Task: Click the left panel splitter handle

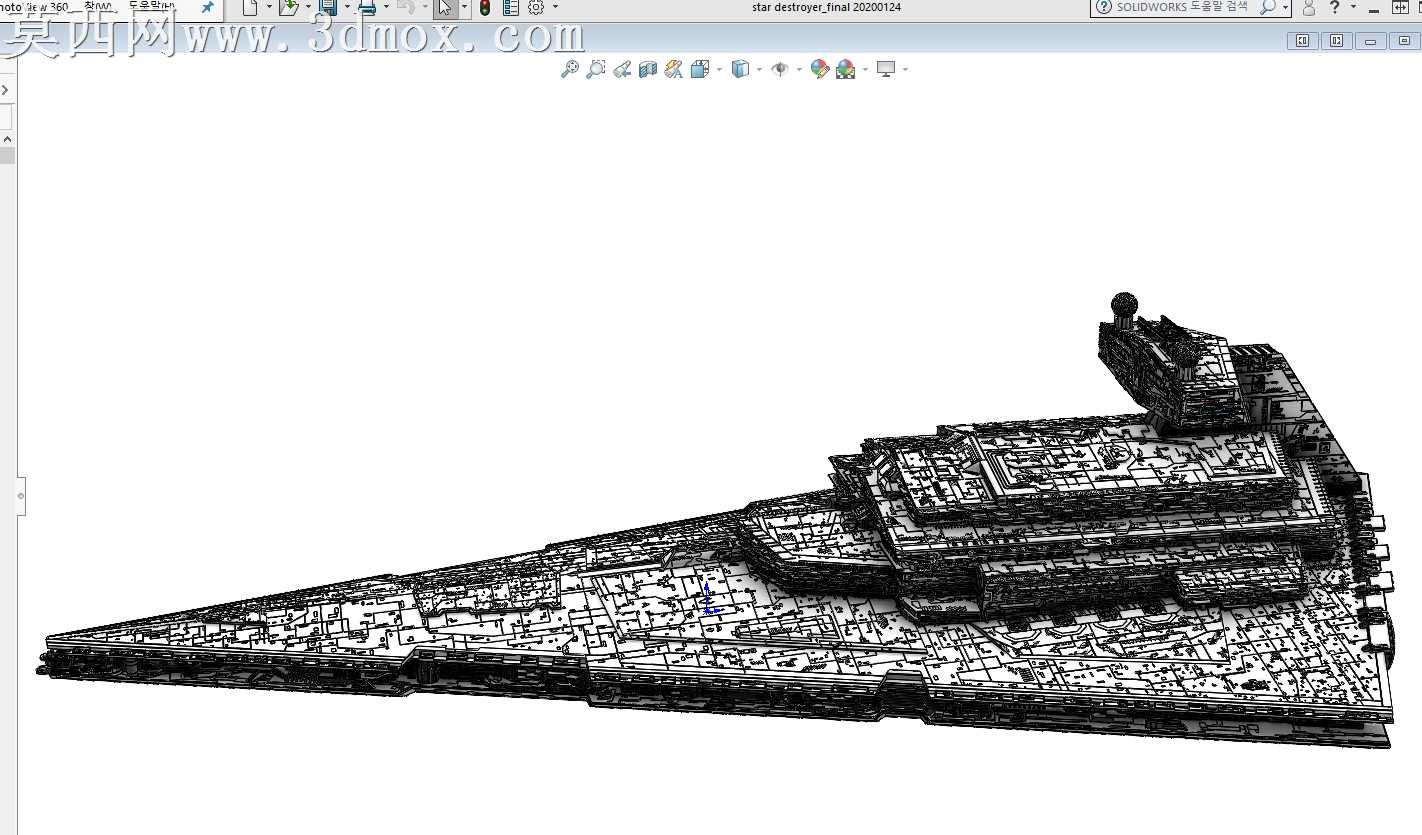Action: point(21,495)
